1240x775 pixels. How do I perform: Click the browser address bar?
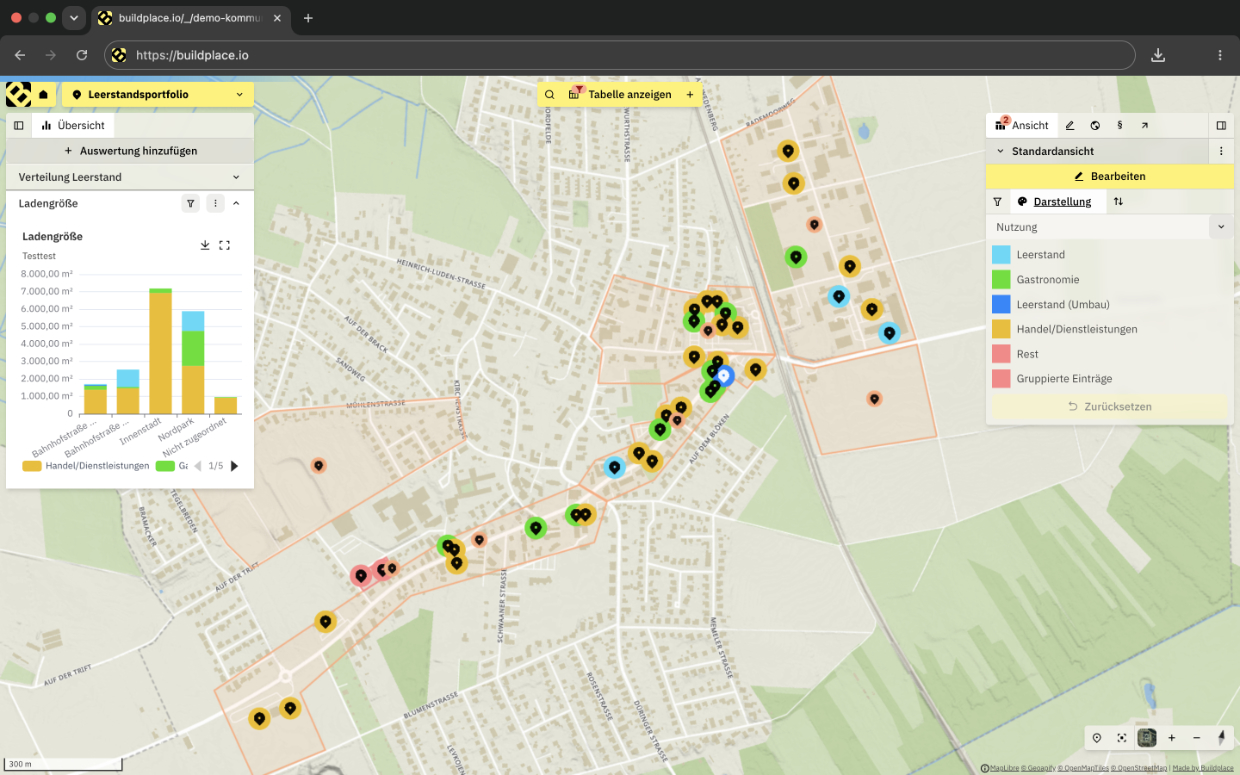tap(620, 55)
